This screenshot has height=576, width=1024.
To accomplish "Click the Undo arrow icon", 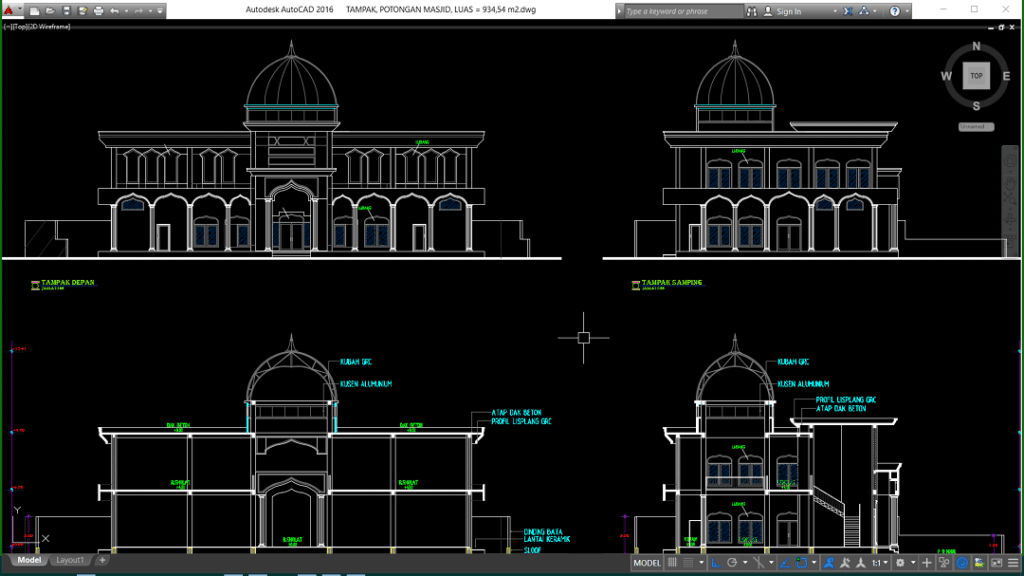I will tap(114, 11).
